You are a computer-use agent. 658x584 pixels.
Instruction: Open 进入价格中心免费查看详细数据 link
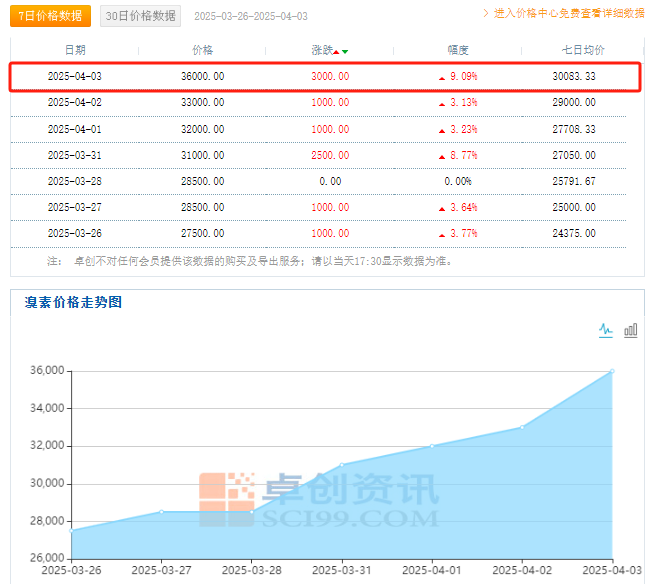click(569, 14)
